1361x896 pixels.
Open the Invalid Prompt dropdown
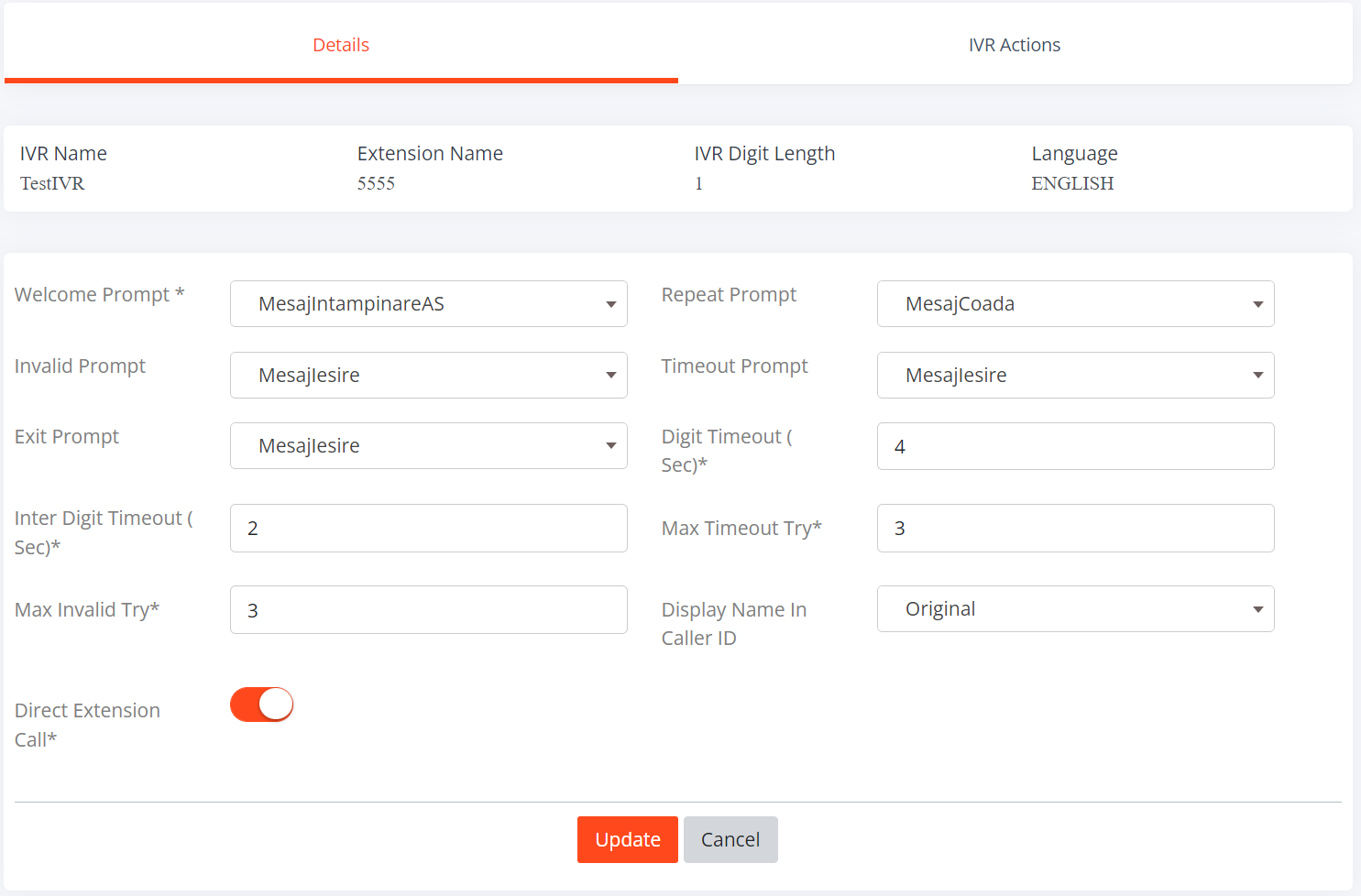[429, 376]
